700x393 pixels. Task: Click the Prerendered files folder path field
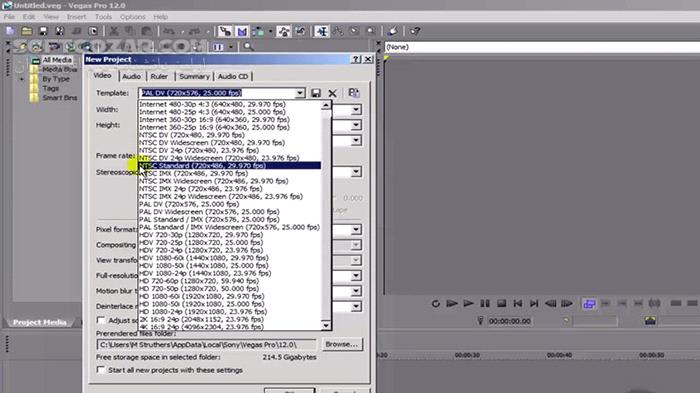[x=206, y=345]
